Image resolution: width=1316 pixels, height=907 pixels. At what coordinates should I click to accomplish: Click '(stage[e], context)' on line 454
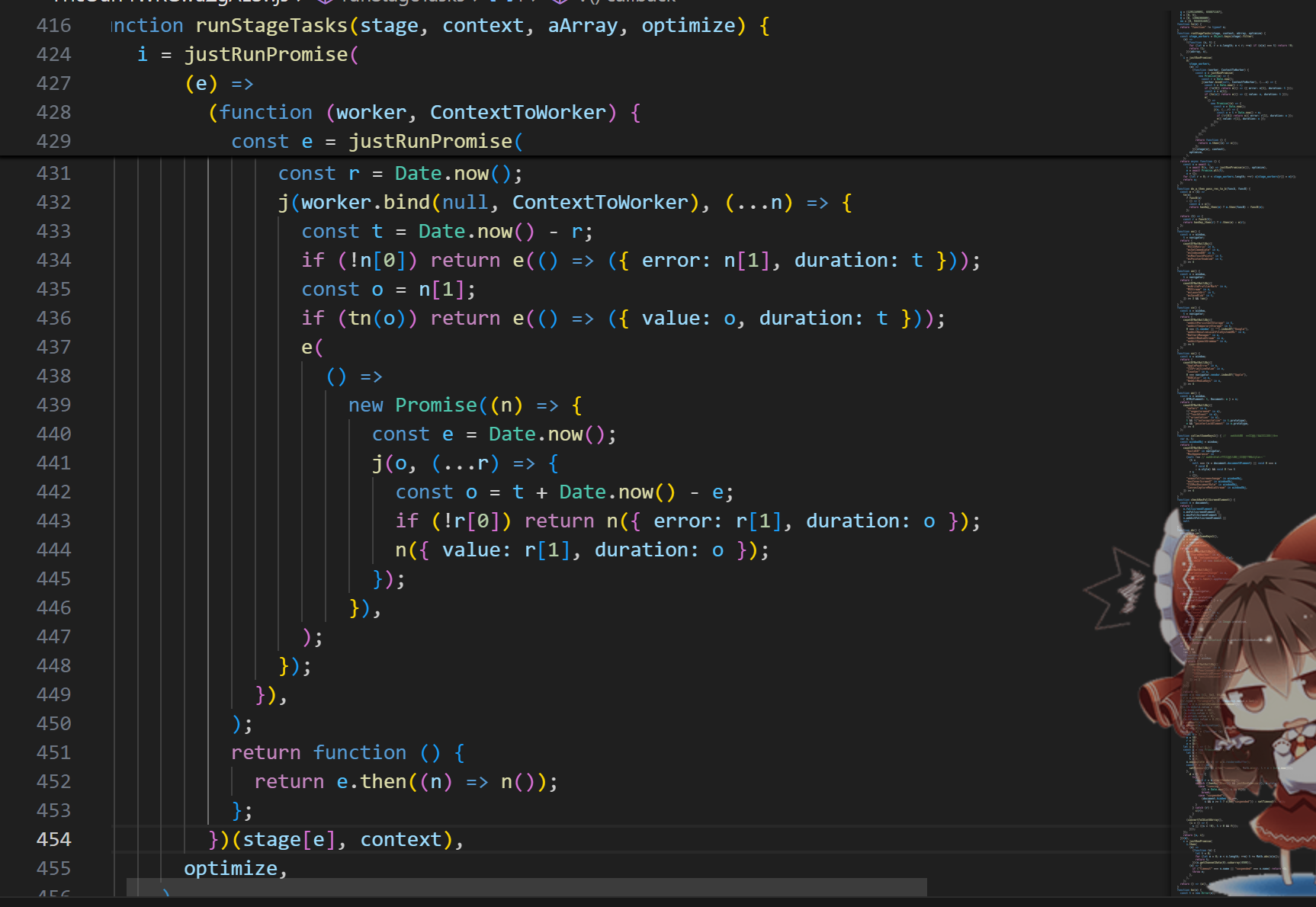point(342,840)
